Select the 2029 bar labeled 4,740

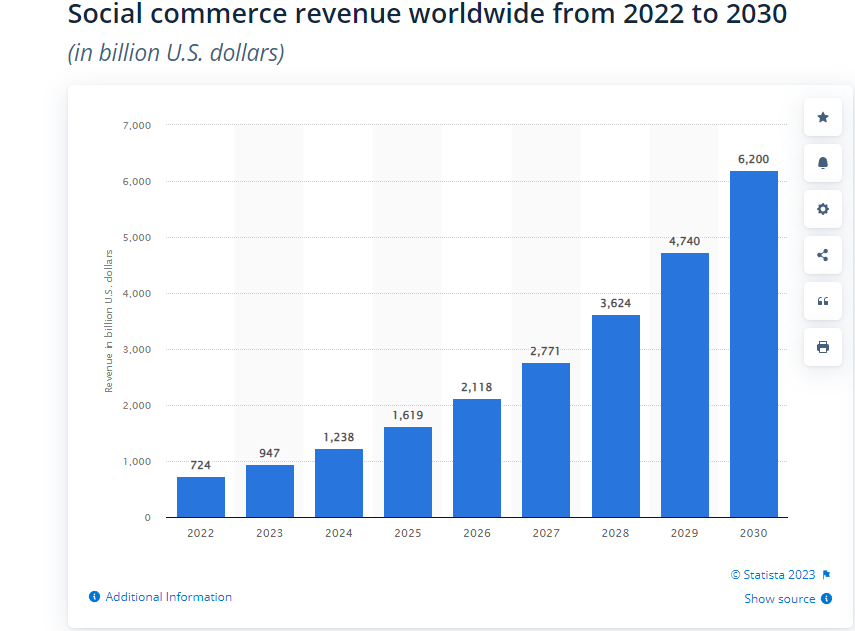pyautogui.click(x=685, y=385)
